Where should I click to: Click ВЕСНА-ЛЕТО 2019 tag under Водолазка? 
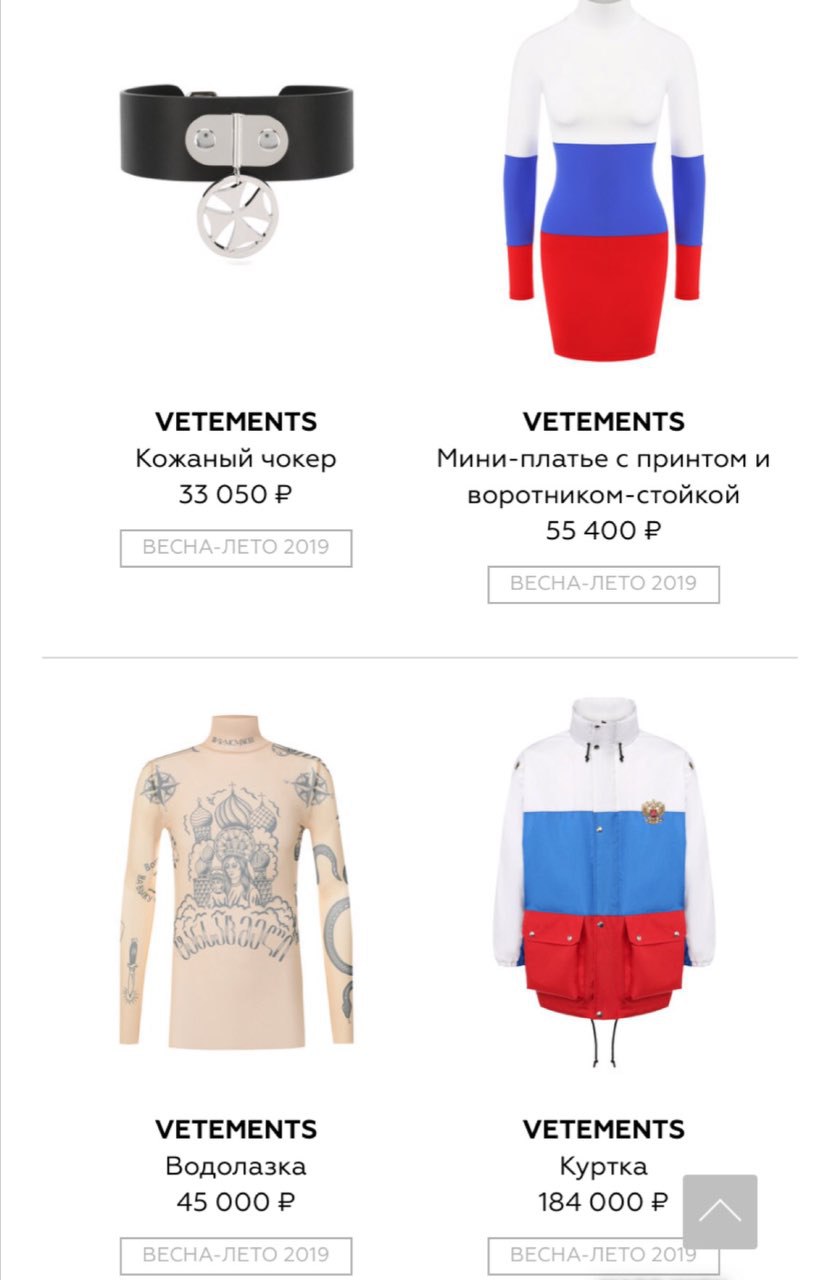click(236, 1255)
